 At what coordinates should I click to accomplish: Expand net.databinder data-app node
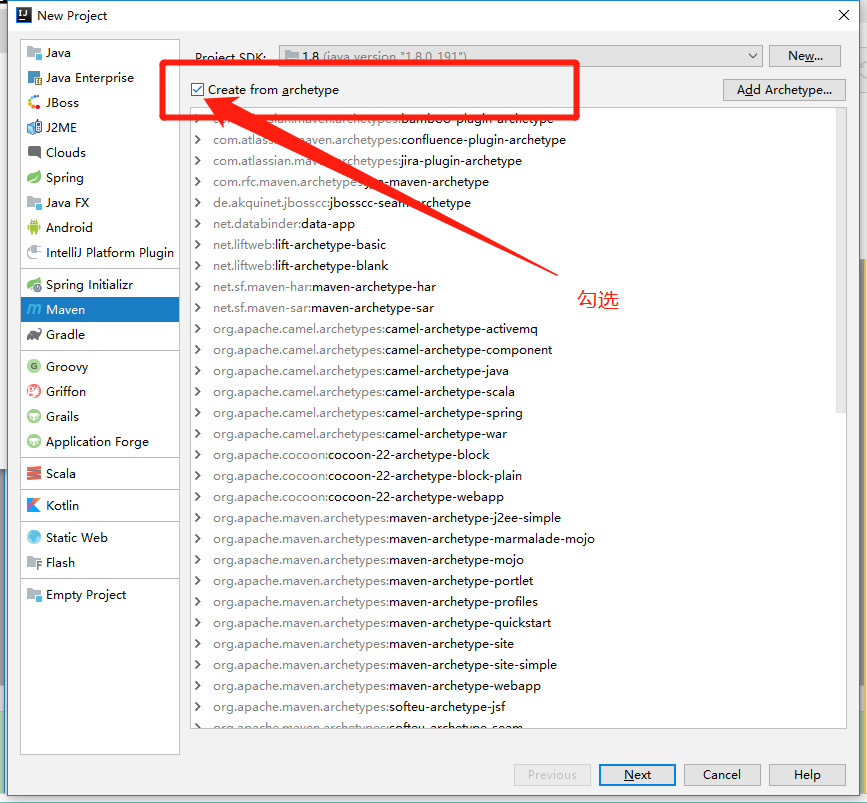coord(197,224)
